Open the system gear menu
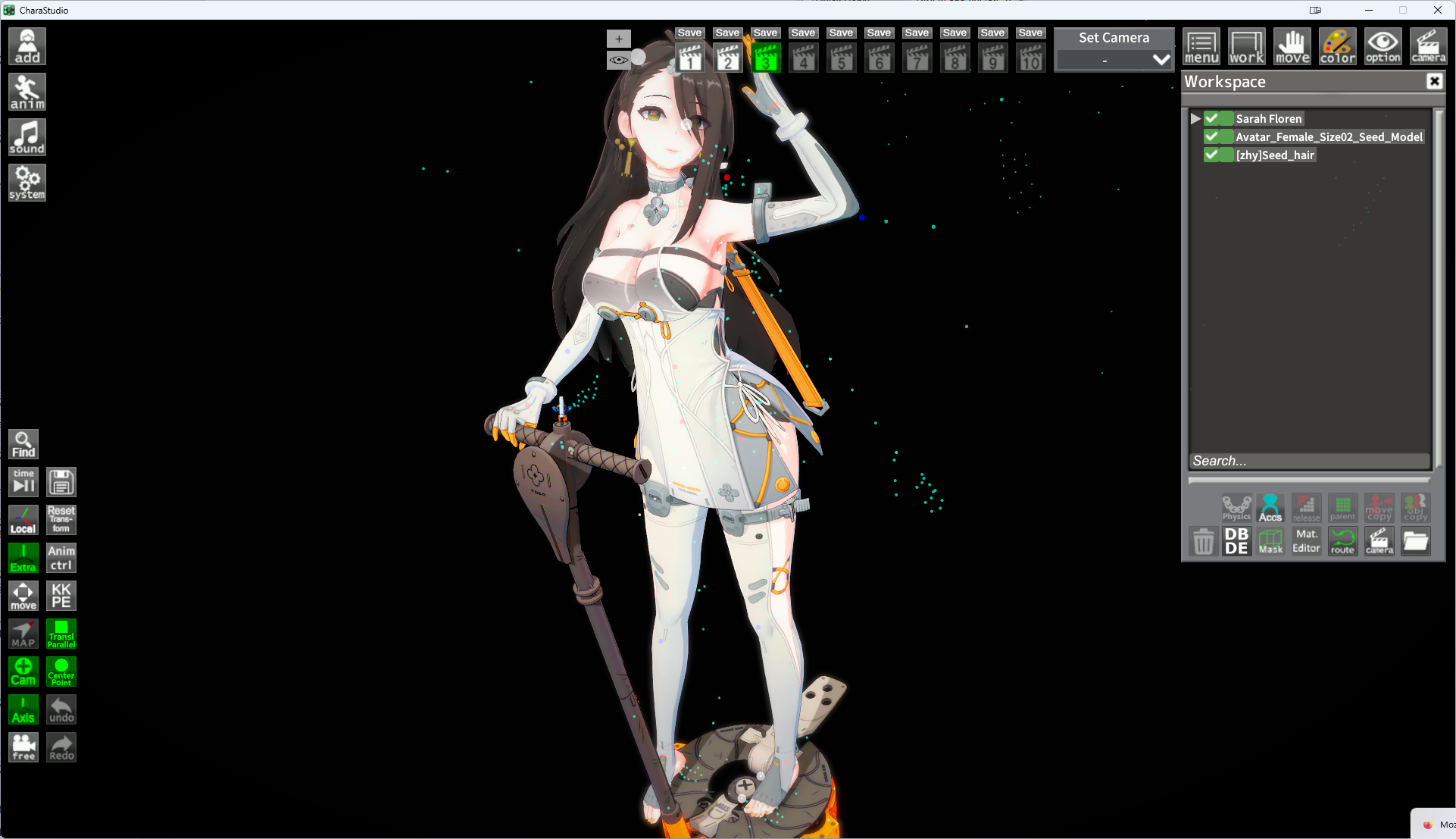 tap(27, 183)
